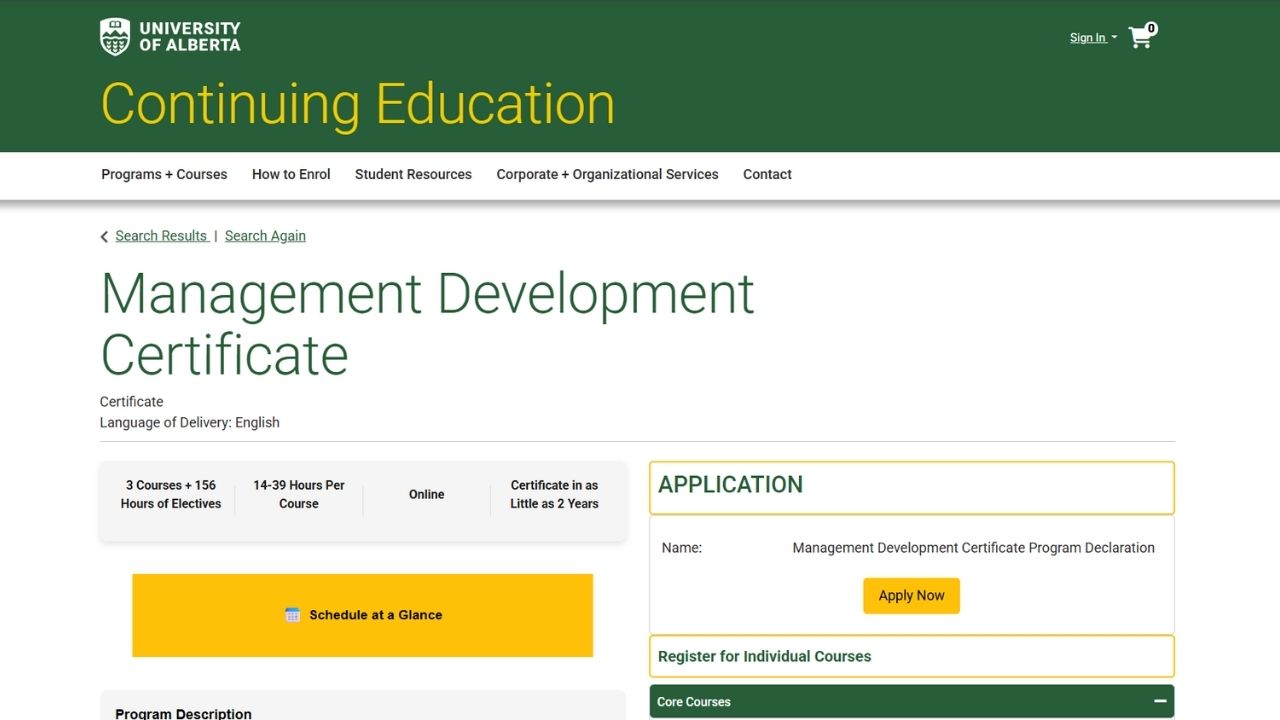Open Corporate + Organizational Services menu
The height and width of the screenshot is (720, 1280).
tap(607, 174)
